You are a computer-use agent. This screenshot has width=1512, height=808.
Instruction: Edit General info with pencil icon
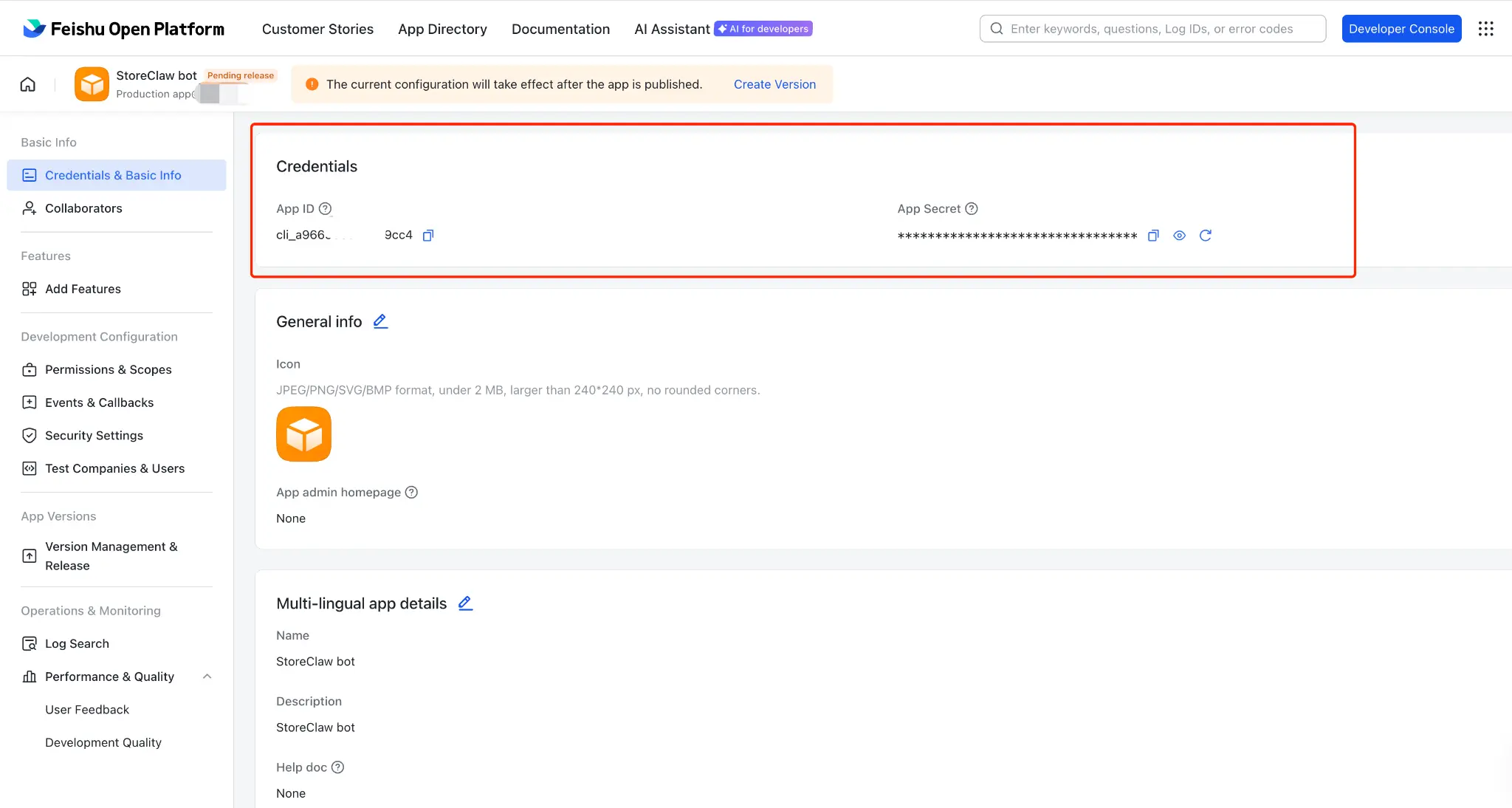tap(380, 321)
